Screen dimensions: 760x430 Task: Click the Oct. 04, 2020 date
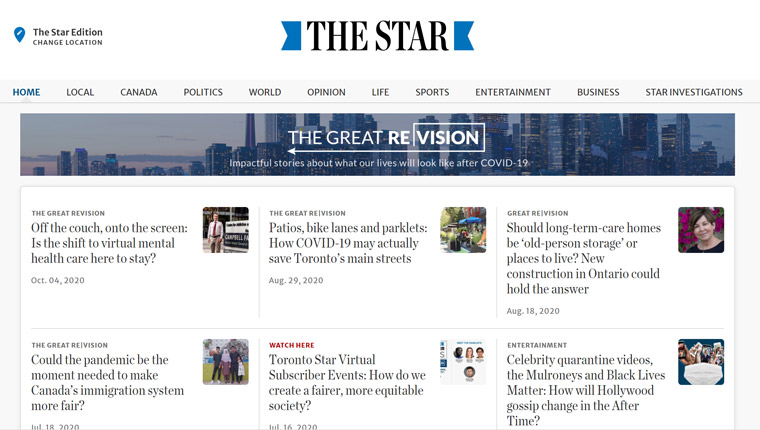coord(58,280)
